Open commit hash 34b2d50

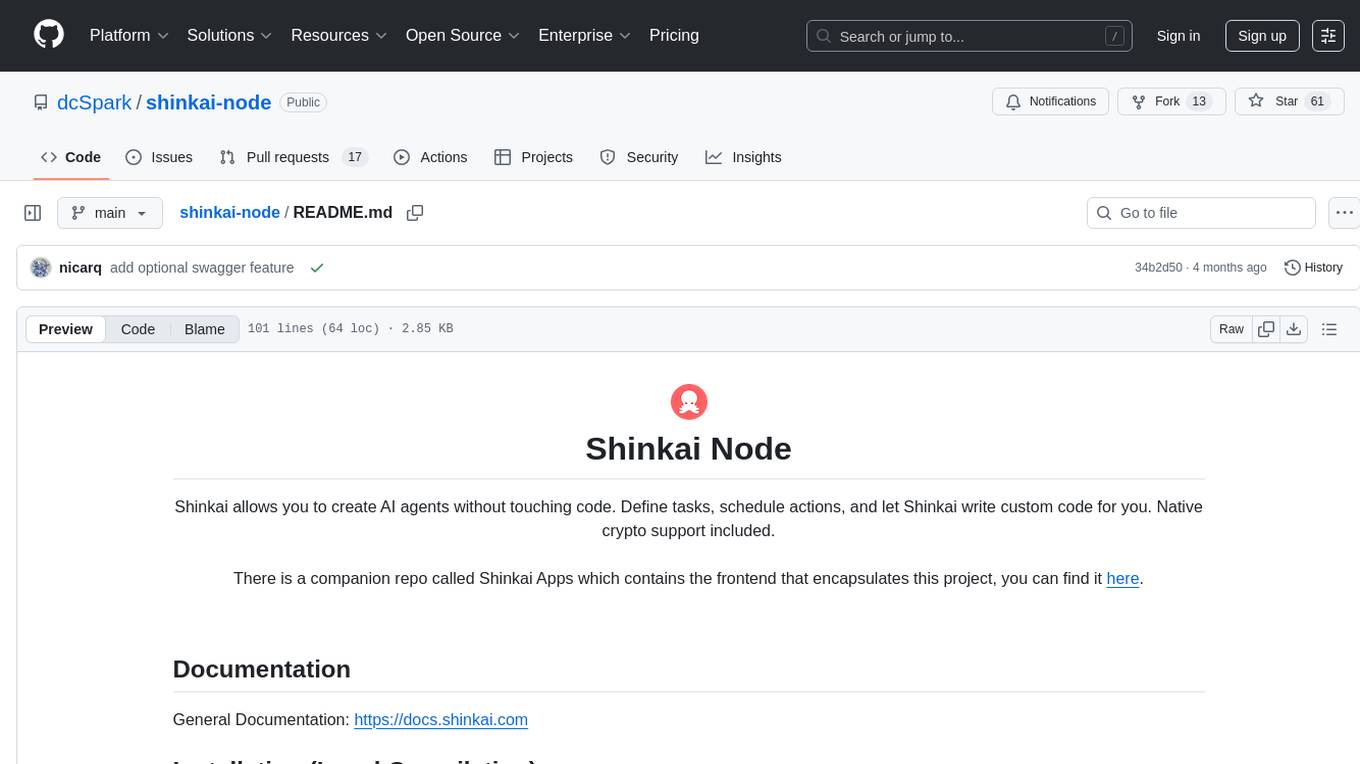1158,268
